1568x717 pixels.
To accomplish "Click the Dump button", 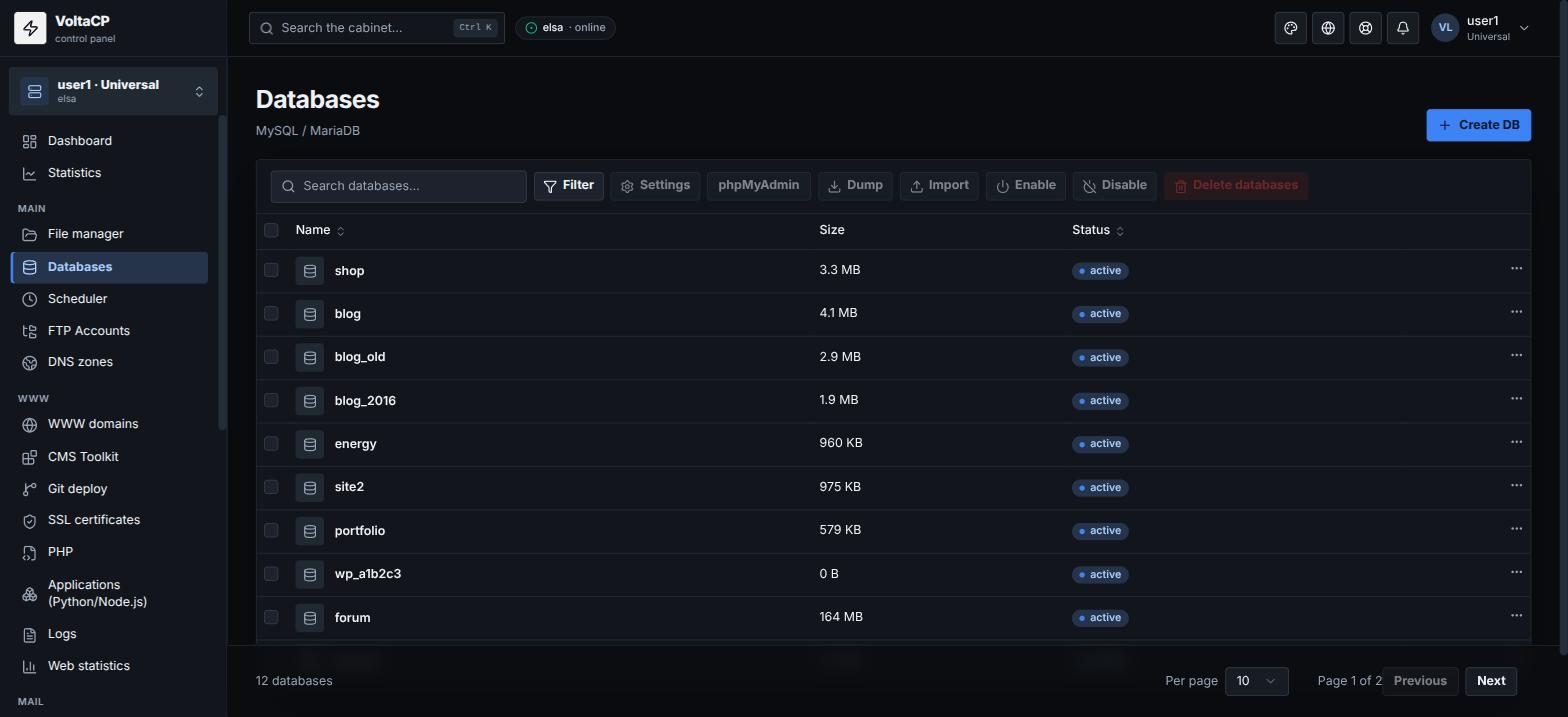I will point(855,186).
